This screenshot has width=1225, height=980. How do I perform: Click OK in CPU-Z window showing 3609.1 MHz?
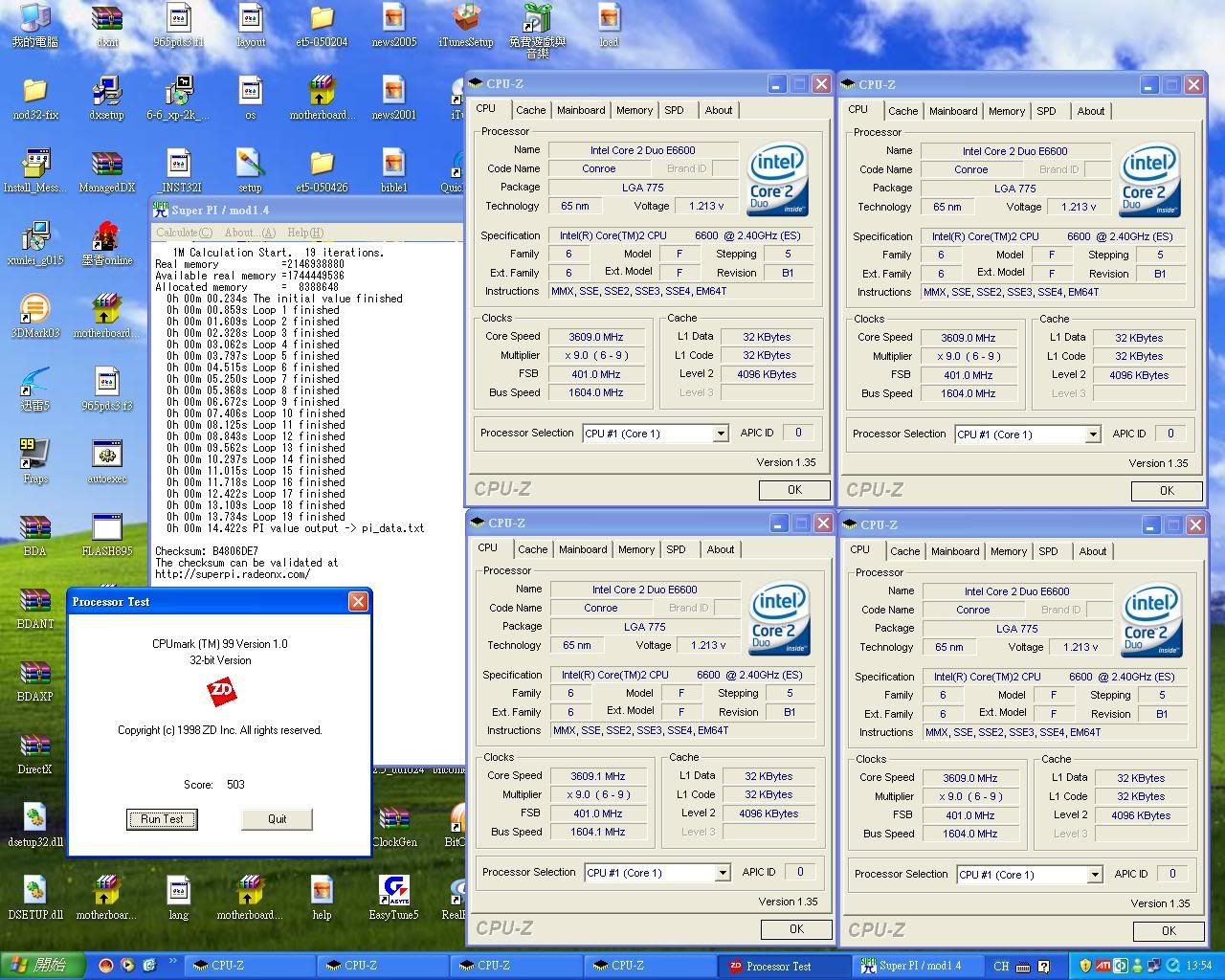click(797, 929)
